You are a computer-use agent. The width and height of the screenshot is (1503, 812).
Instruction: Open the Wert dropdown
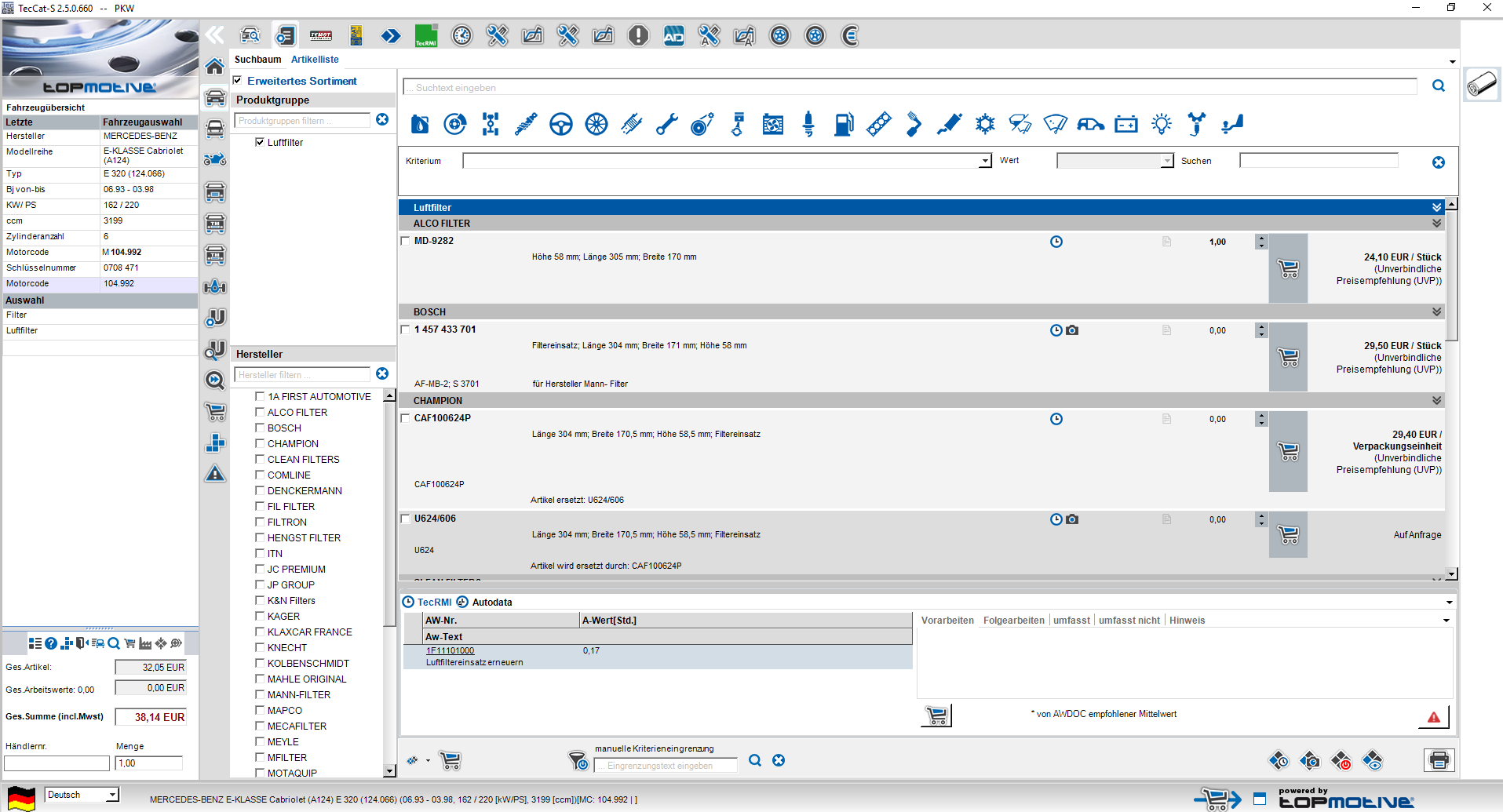pos(1167,161)
